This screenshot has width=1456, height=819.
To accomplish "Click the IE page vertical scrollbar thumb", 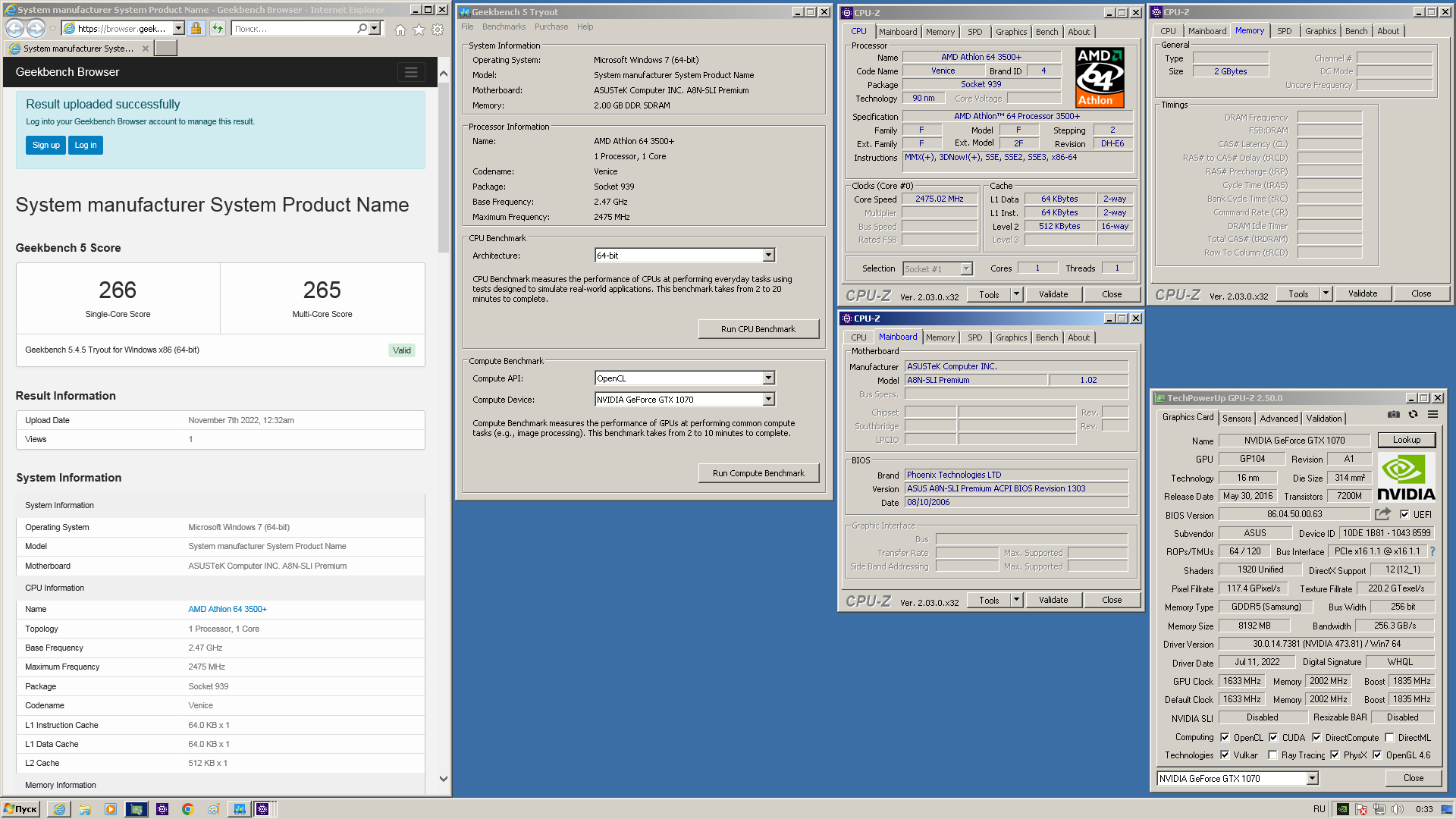I will 444,167.
